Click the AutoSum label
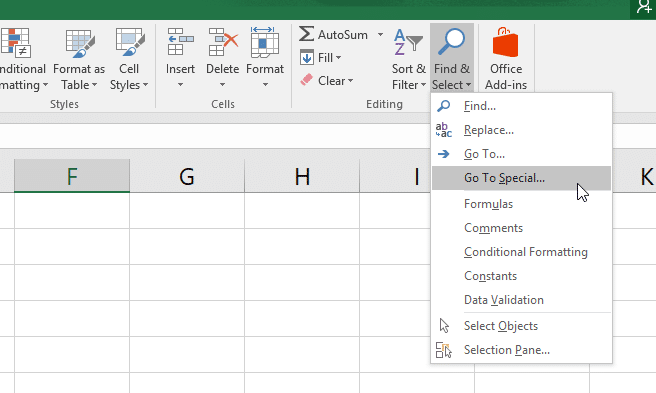Viewport: 656px width, 393px height. point(343,35)
